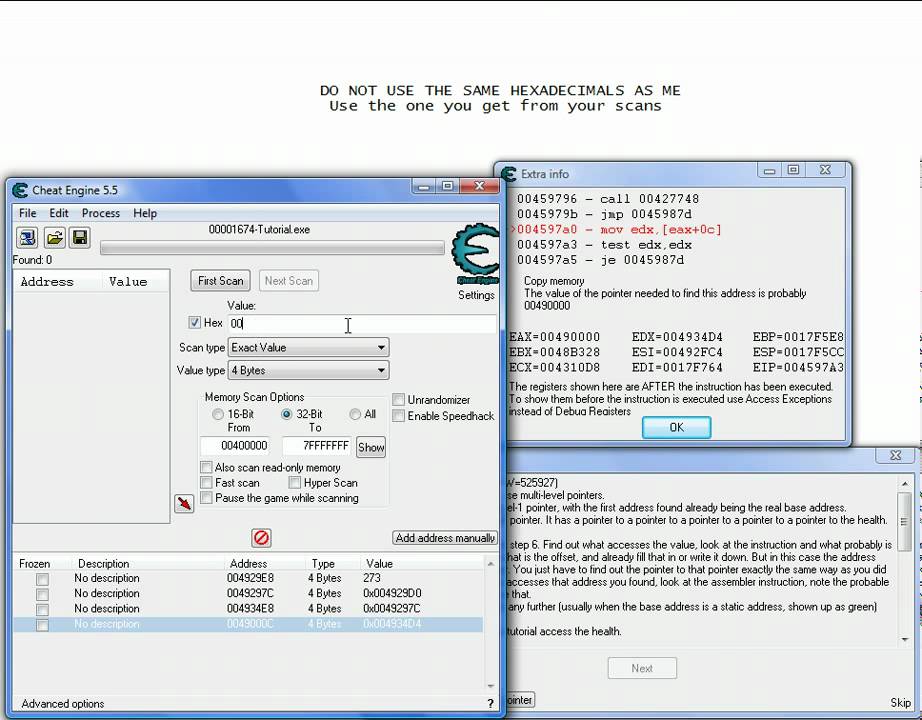Select the All radio button

355,414
